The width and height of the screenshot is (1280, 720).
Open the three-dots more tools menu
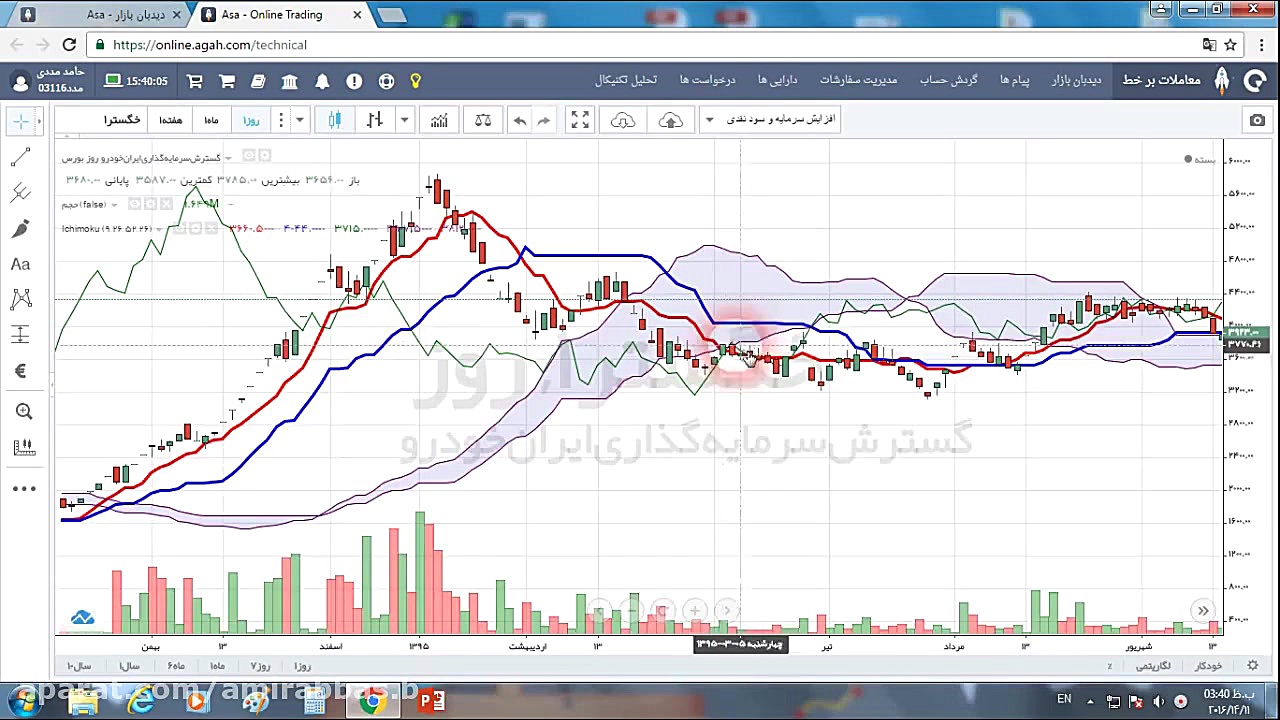[x=24, y=489]
